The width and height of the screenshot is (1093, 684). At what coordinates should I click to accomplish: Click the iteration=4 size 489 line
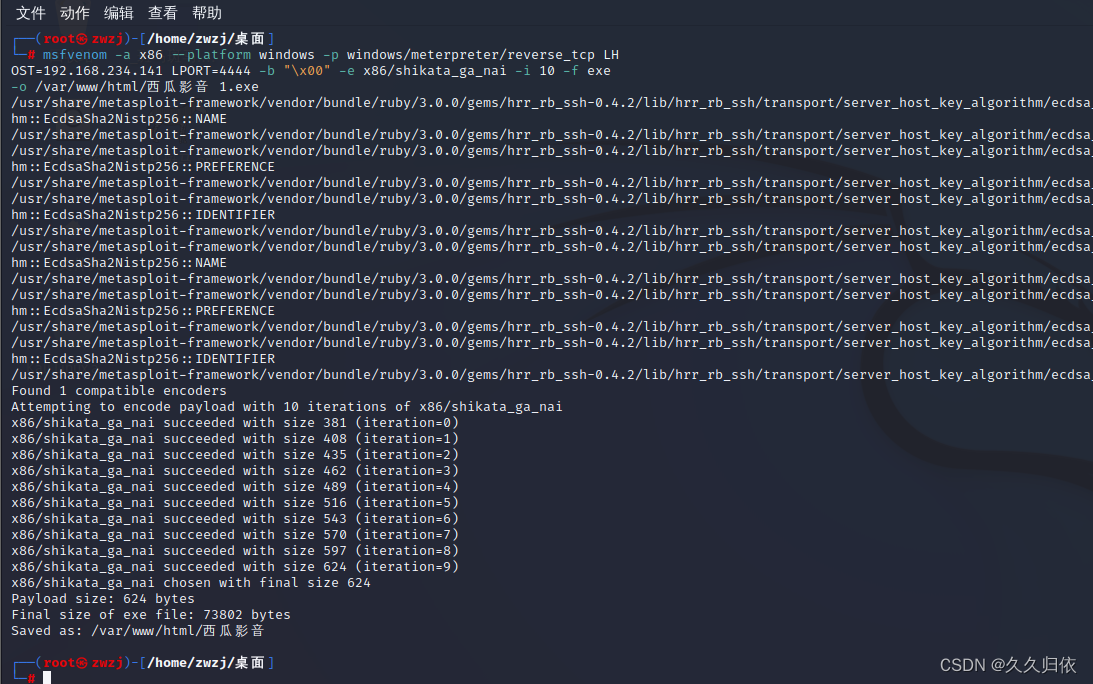[235, 487]
